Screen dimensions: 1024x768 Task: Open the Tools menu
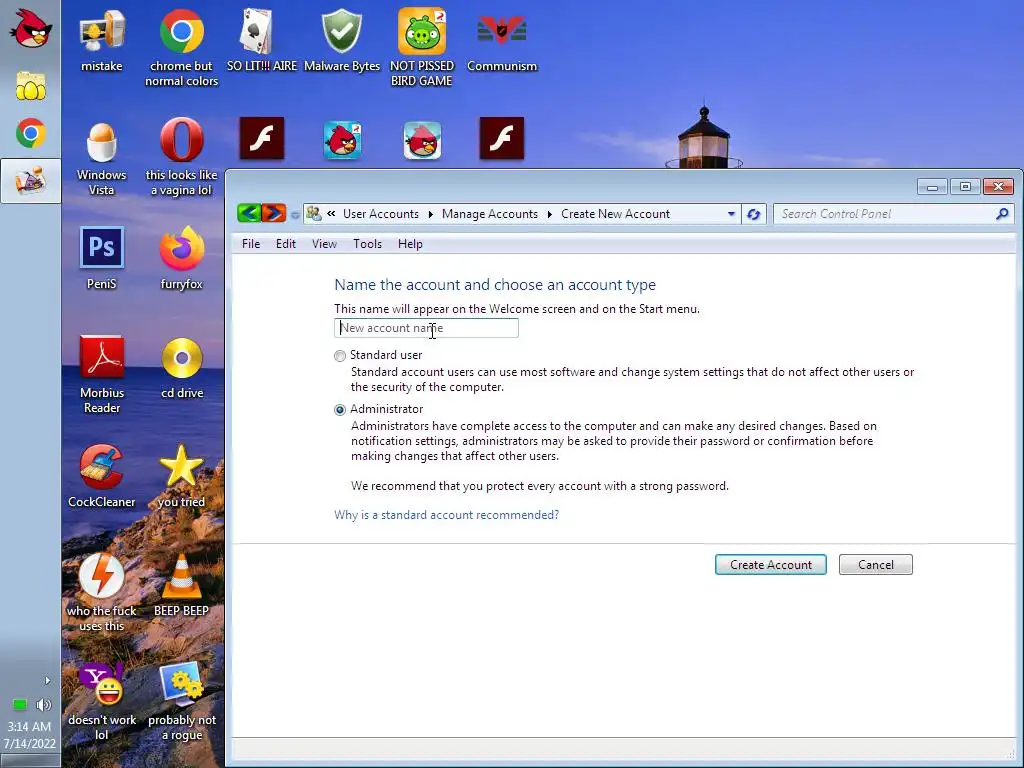[x=367, y=244]
